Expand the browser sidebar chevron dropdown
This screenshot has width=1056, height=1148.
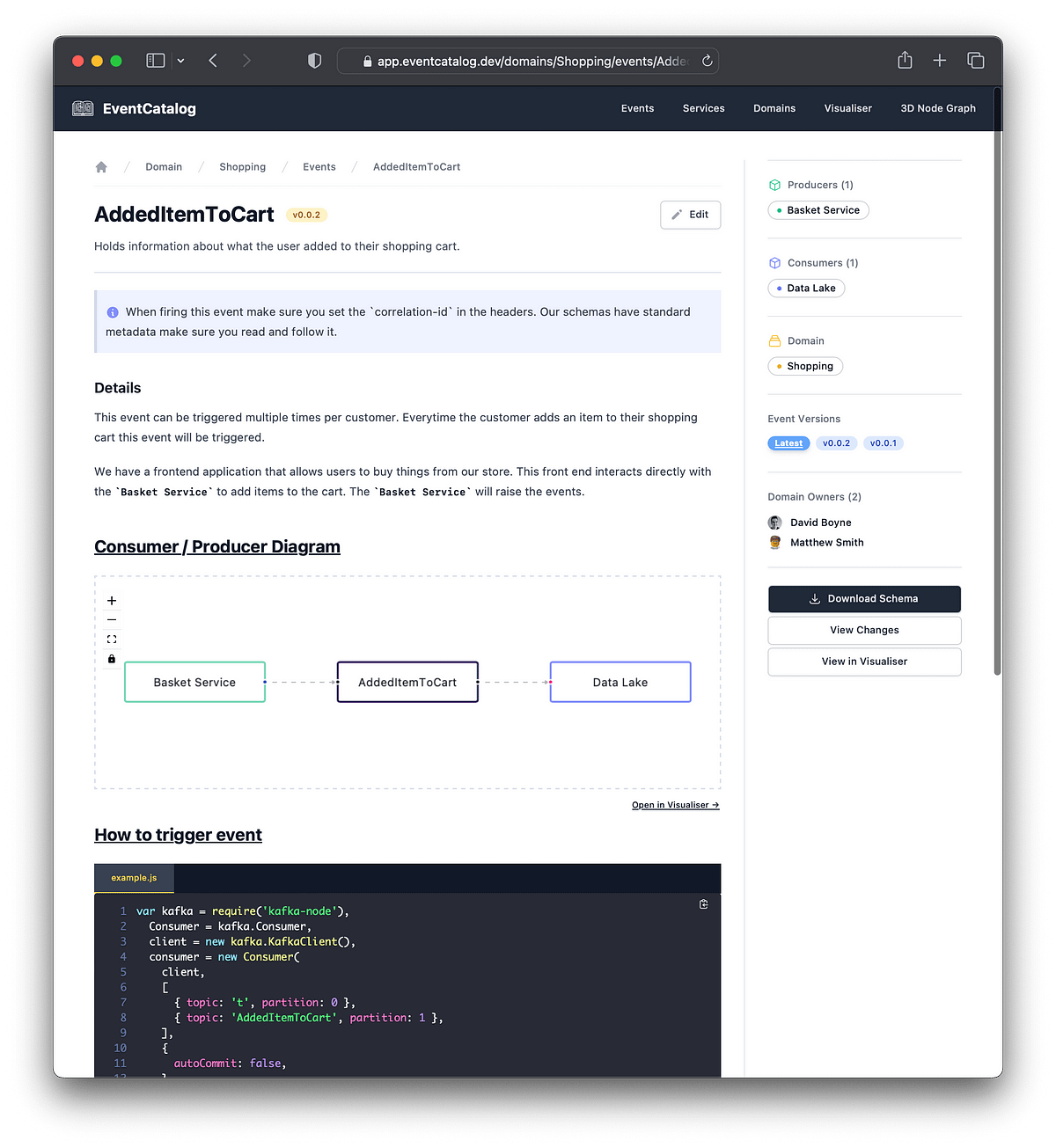click(x=180, y=60)
